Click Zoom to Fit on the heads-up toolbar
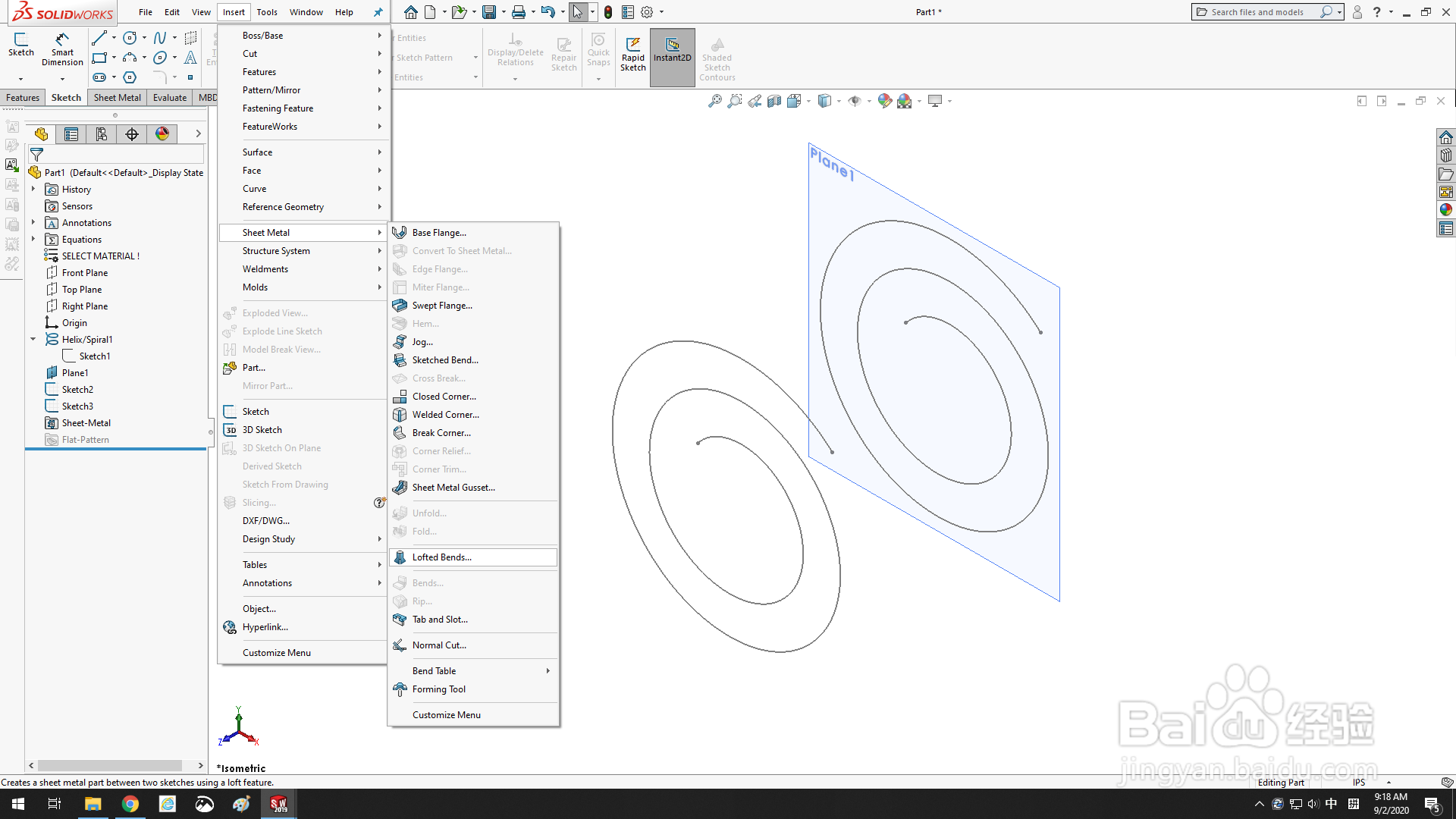Viewport: 1456px width, 819px height. pyautogui.click(x=714, y=100)
